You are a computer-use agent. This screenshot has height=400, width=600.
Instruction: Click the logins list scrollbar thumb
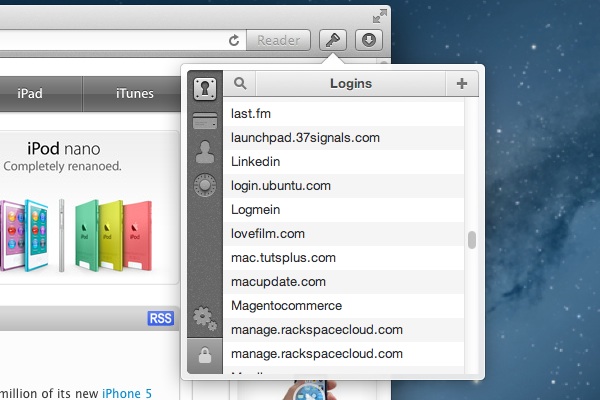(472, 240)
